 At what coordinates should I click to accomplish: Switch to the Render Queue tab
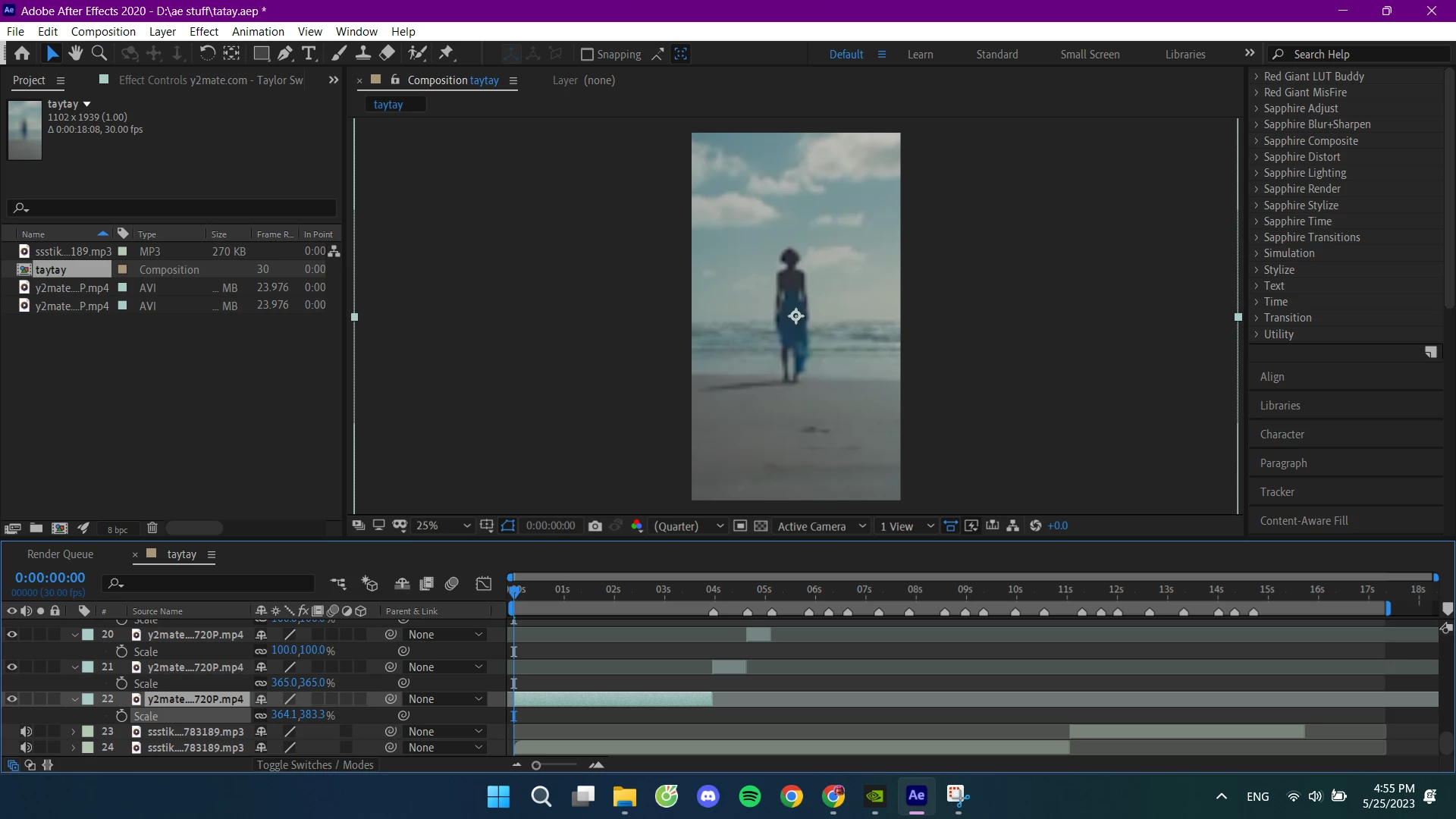[x=60, y=554]
